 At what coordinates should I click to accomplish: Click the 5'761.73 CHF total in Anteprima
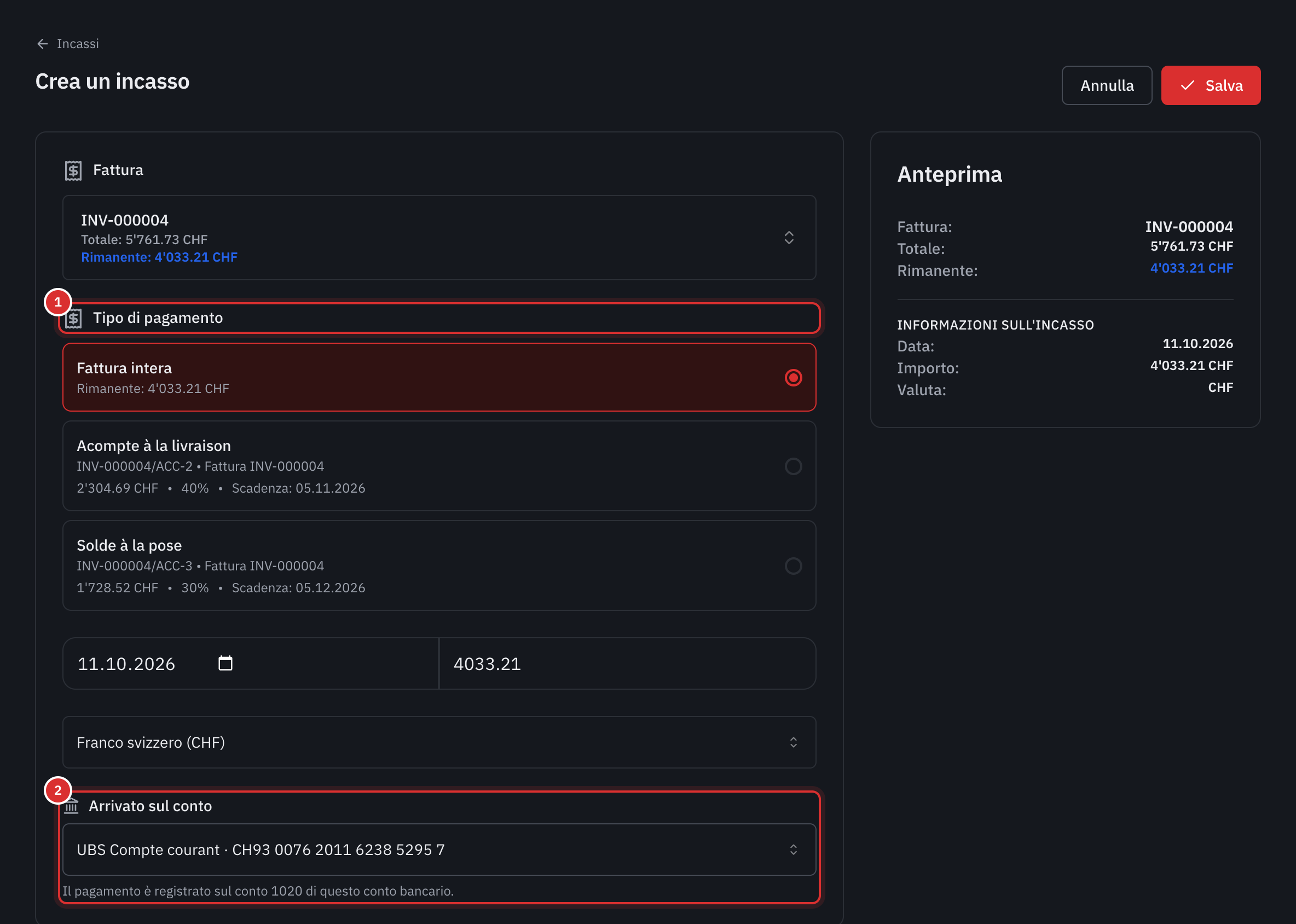point(1191,246)
